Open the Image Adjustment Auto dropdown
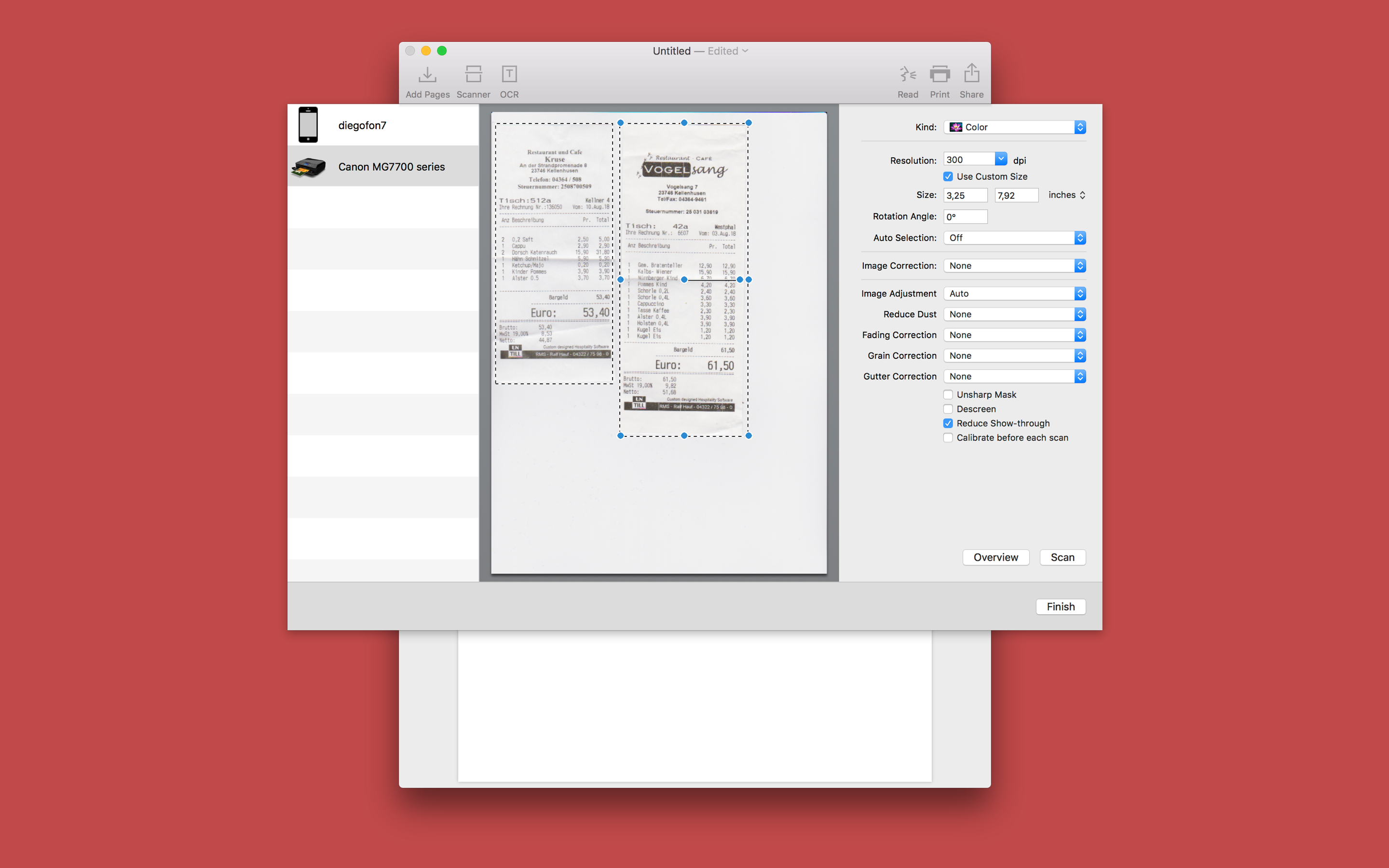The height and width of the screenshot is (868, 1389). pos(1014,294)
